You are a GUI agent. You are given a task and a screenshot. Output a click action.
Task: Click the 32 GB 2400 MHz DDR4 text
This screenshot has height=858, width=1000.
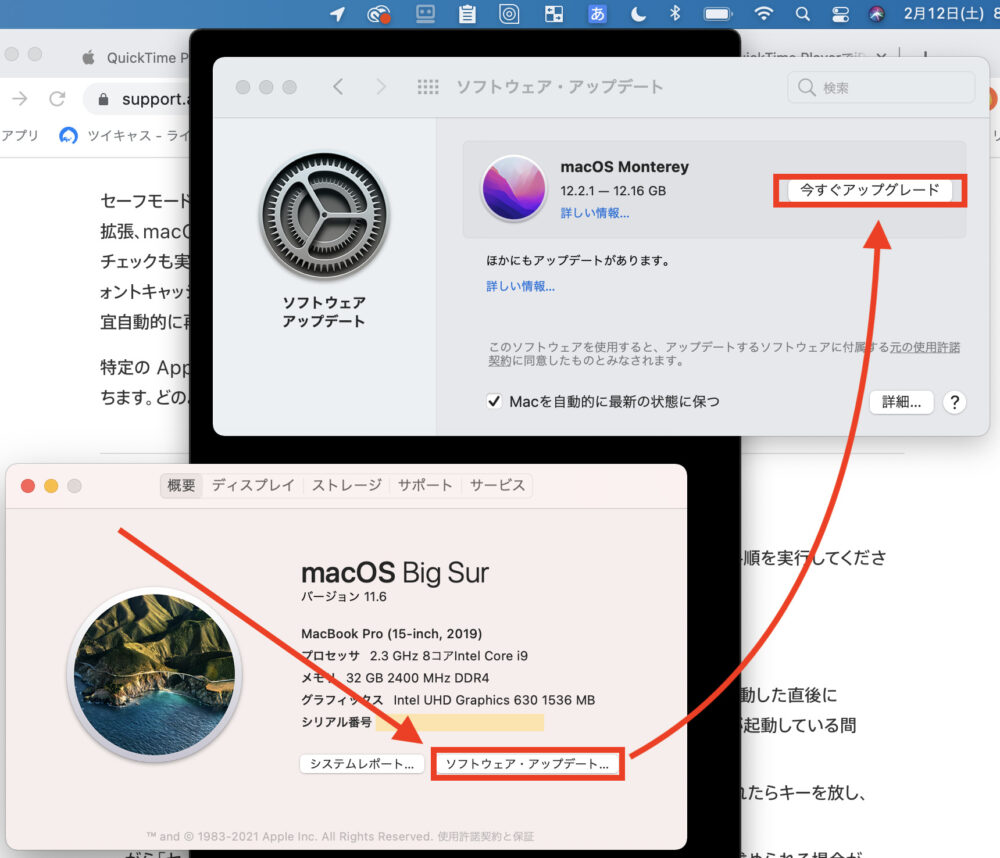(418, 677)
